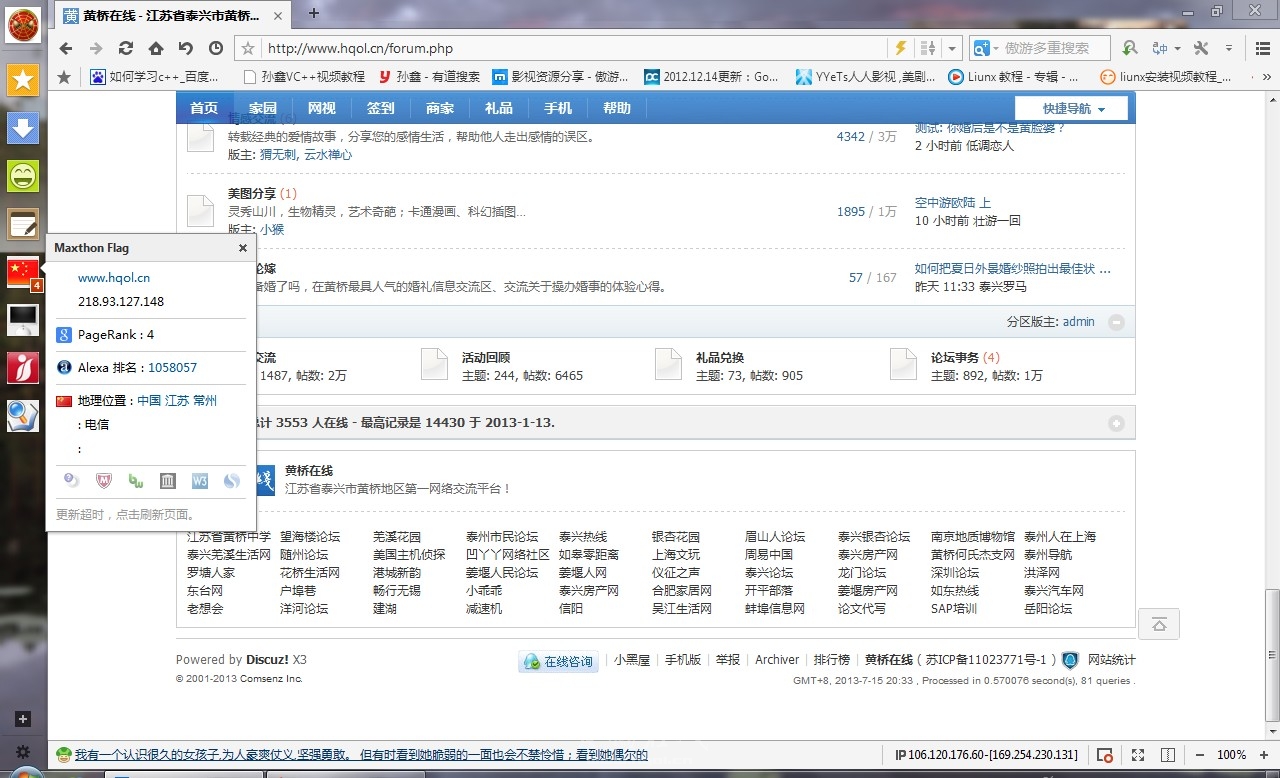Screen dimensions: 1280x778
Task: Open the toolbar overflow dropdown arrow
Action: (x=1229, y=48)
